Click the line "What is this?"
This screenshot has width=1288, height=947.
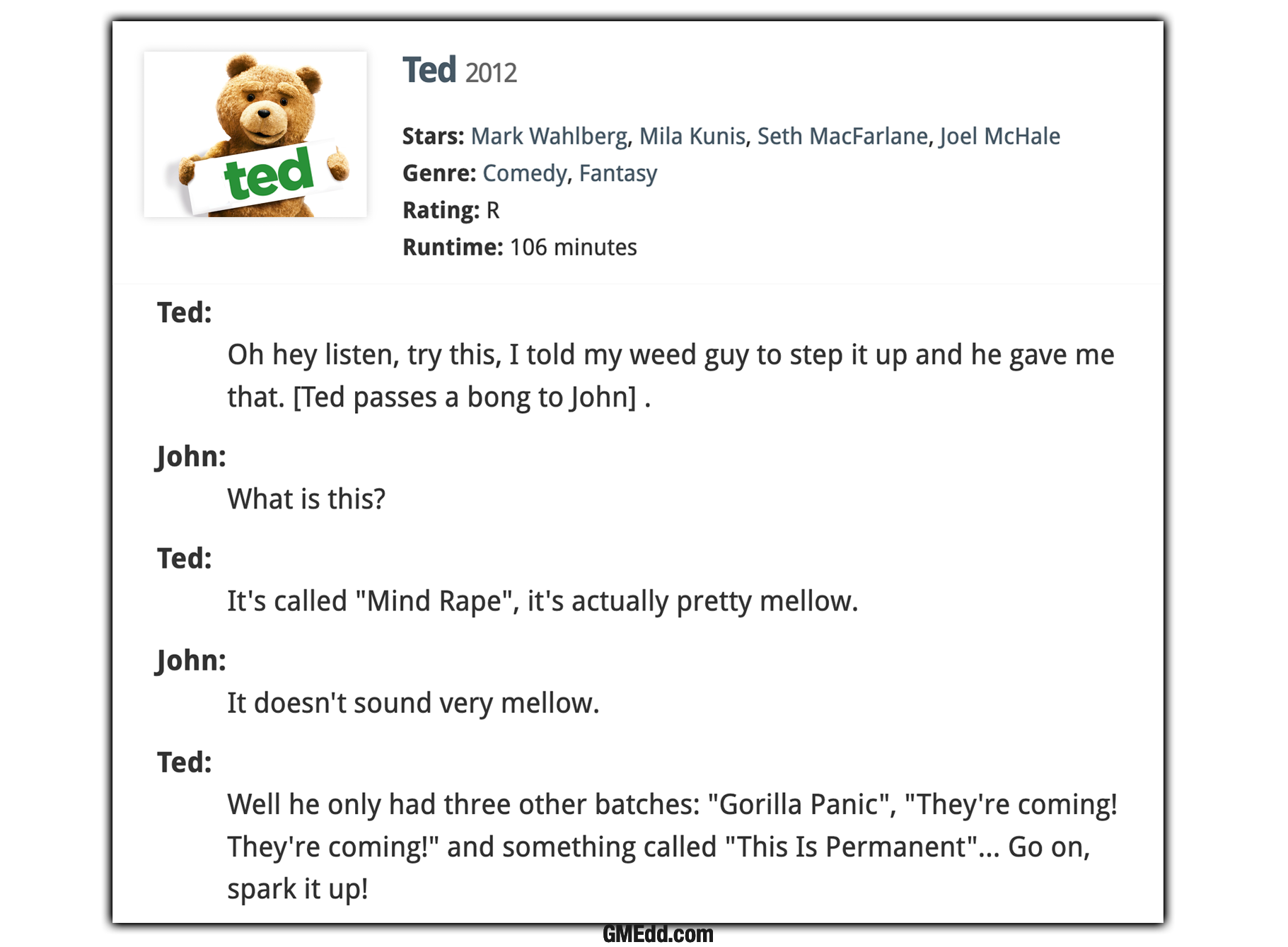306,499
